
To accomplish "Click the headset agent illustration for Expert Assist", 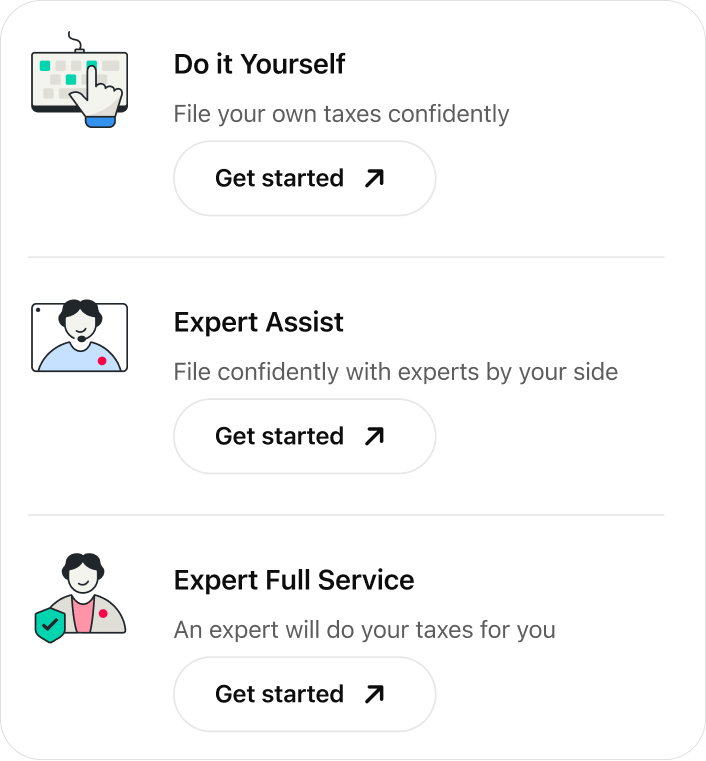I will tap(79, 337).
